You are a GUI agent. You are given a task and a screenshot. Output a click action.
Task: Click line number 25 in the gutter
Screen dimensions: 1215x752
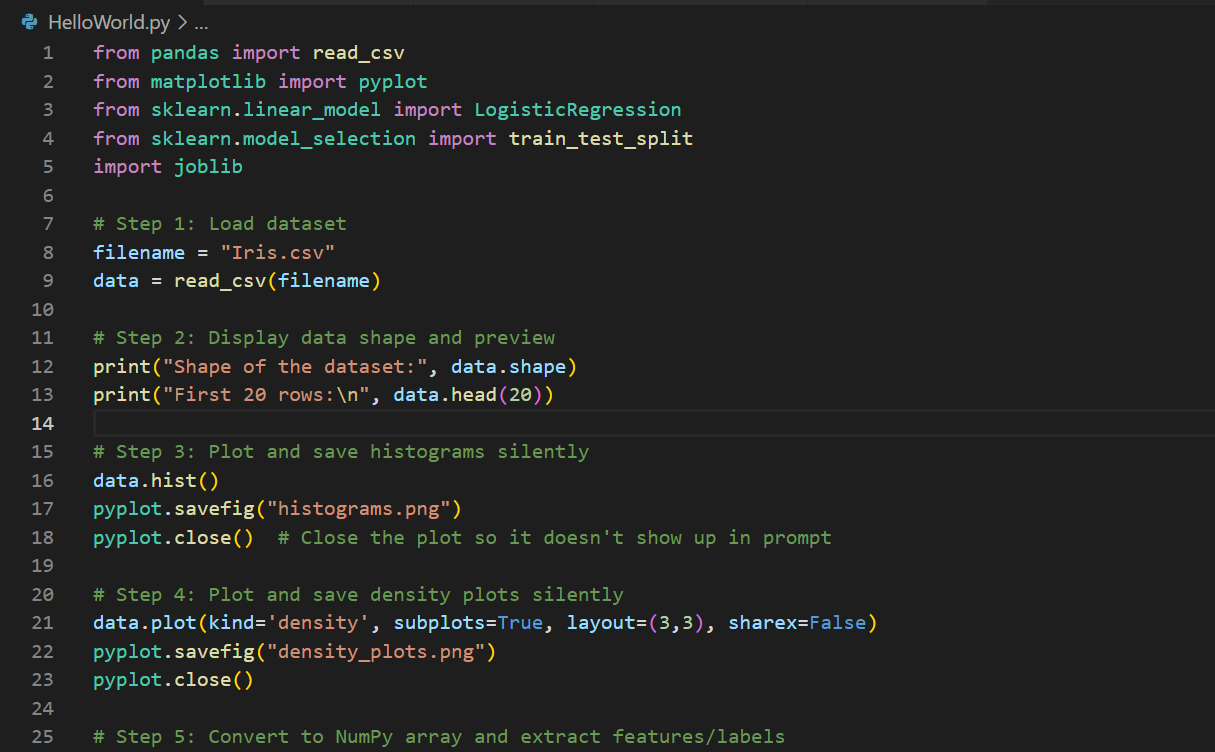(x=42, y=737)
